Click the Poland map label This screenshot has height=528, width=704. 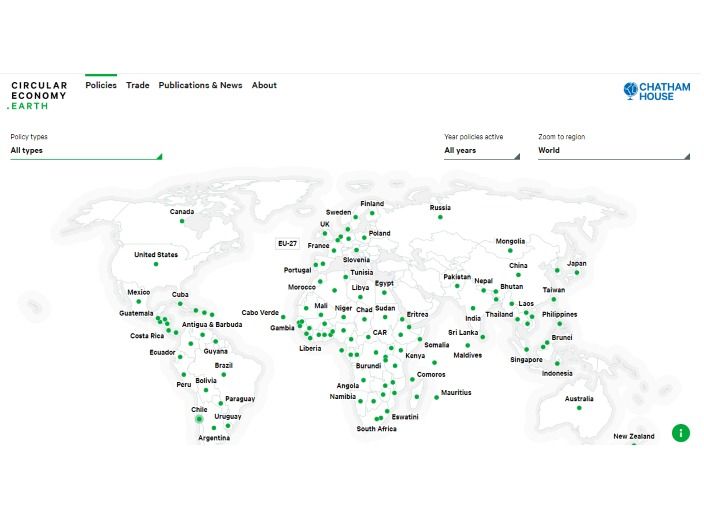pos(379,233)
